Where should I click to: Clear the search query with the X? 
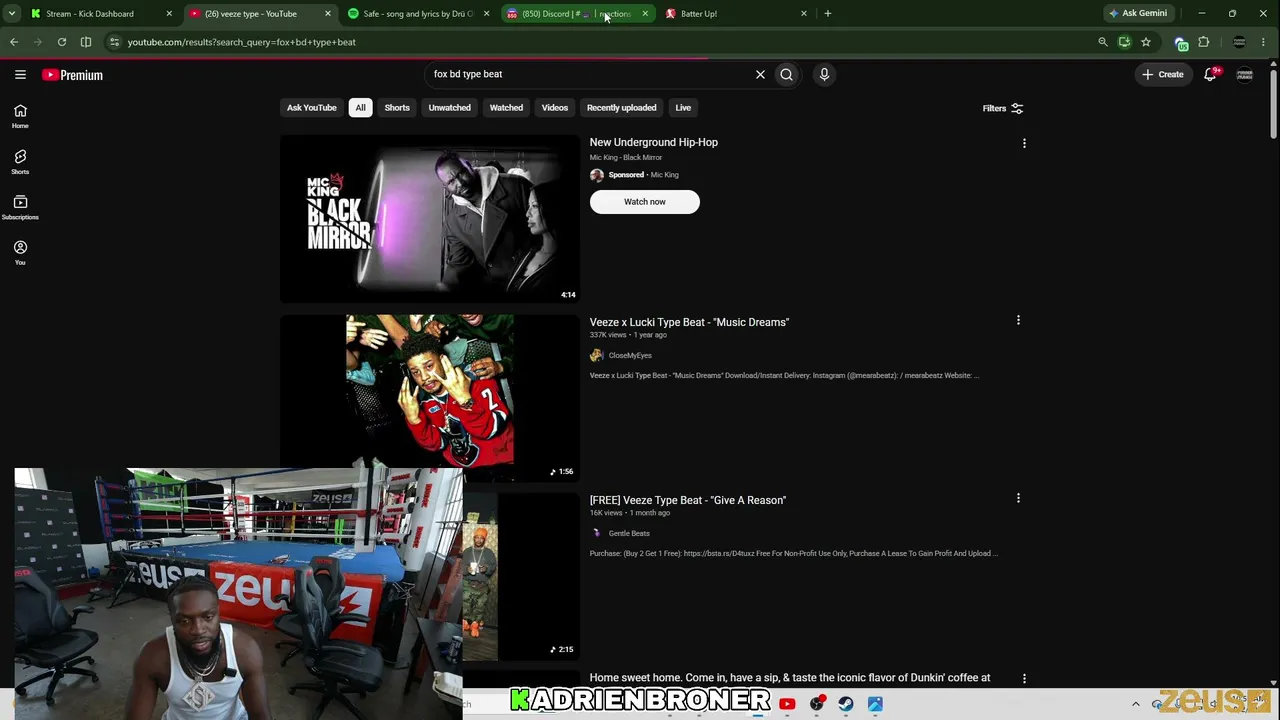[760, 74]
